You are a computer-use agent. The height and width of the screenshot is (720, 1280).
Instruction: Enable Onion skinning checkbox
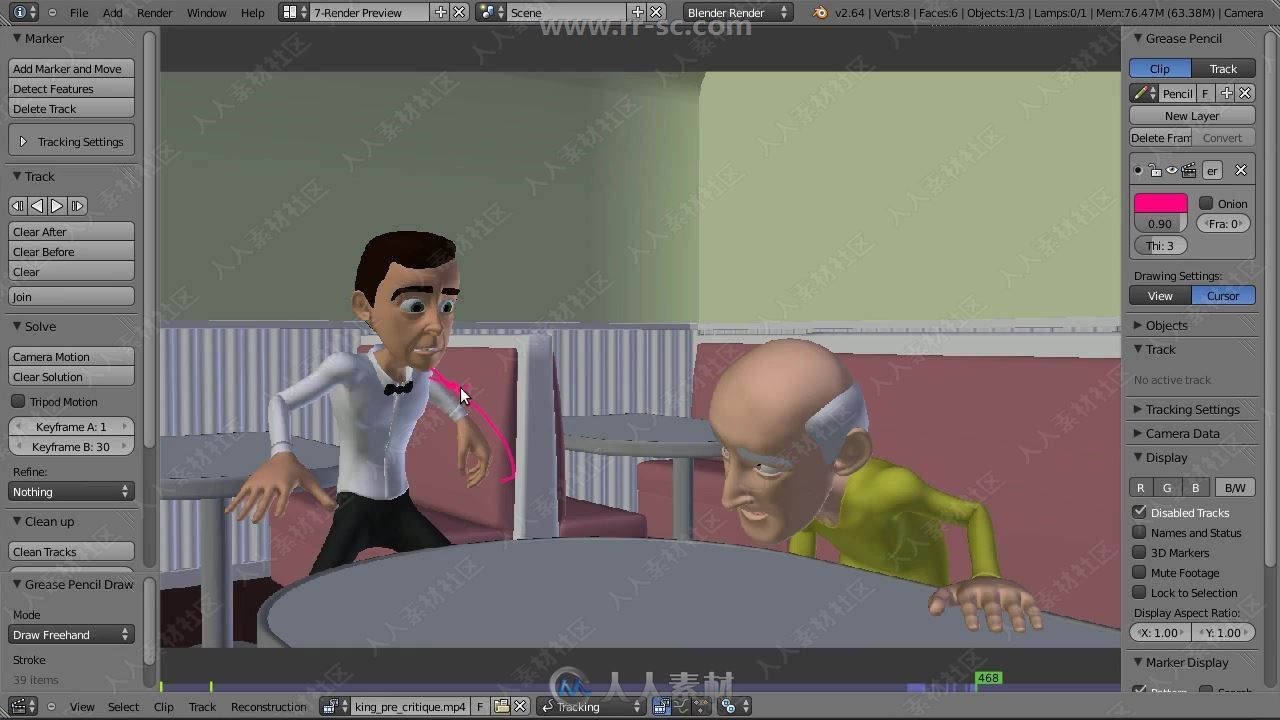point(1206,203)
